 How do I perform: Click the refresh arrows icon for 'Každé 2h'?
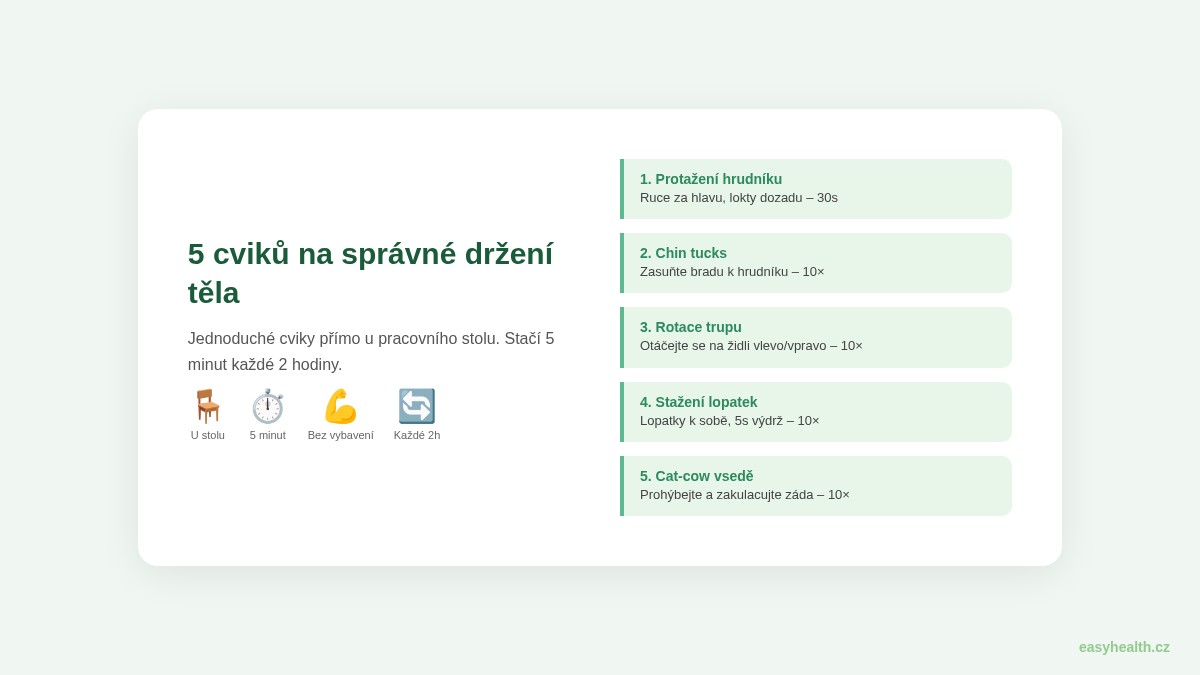pos(417,406)
